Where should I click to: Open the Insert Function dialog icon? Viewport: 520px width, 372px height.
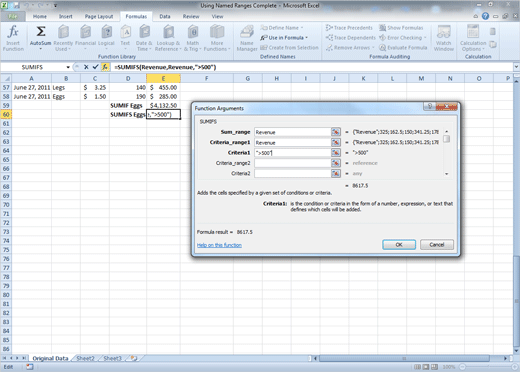tap(13, 38)
